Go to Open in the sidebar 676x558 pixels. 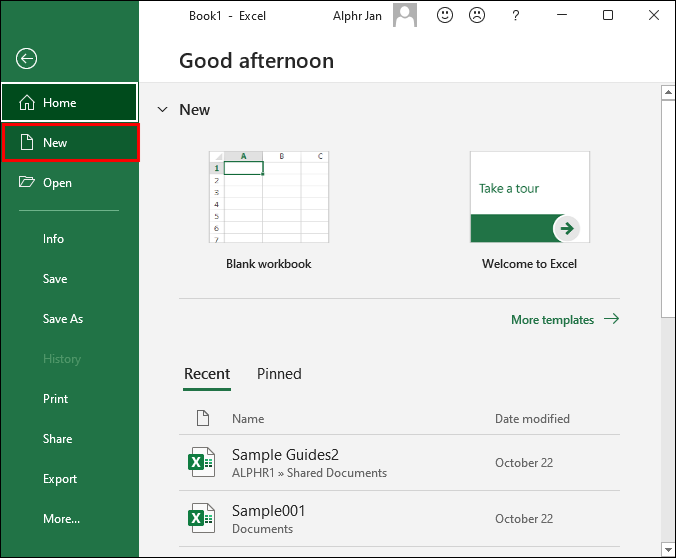(57, 183)
